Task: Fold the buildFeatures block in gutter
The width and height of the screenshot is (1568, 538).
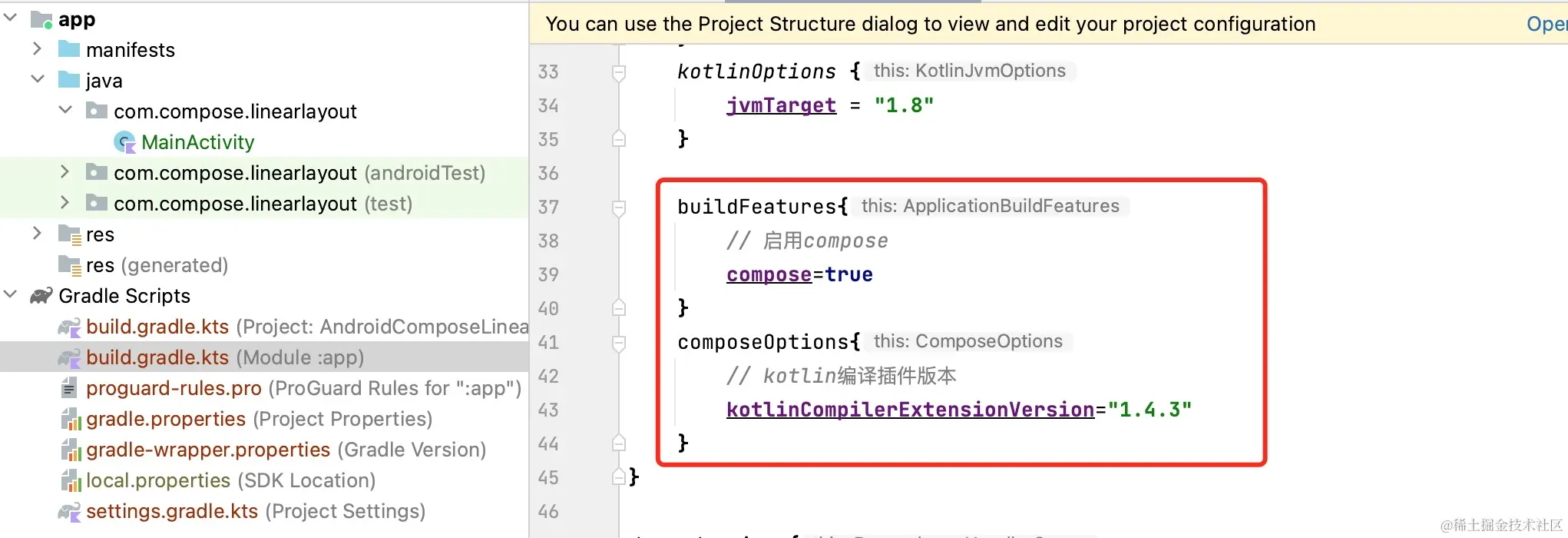Action: 619,208
